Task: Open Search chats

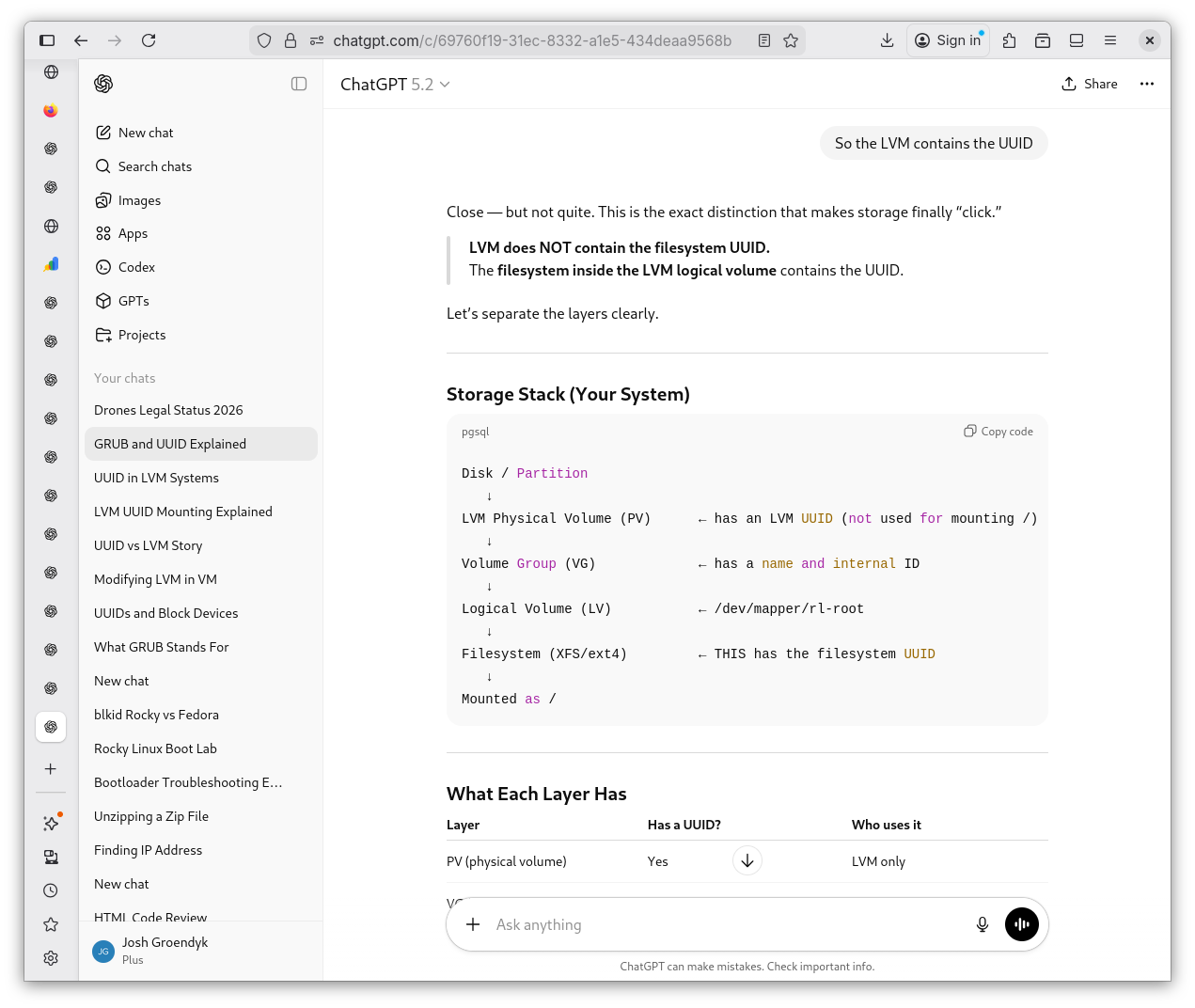Action: pos(154,166)
